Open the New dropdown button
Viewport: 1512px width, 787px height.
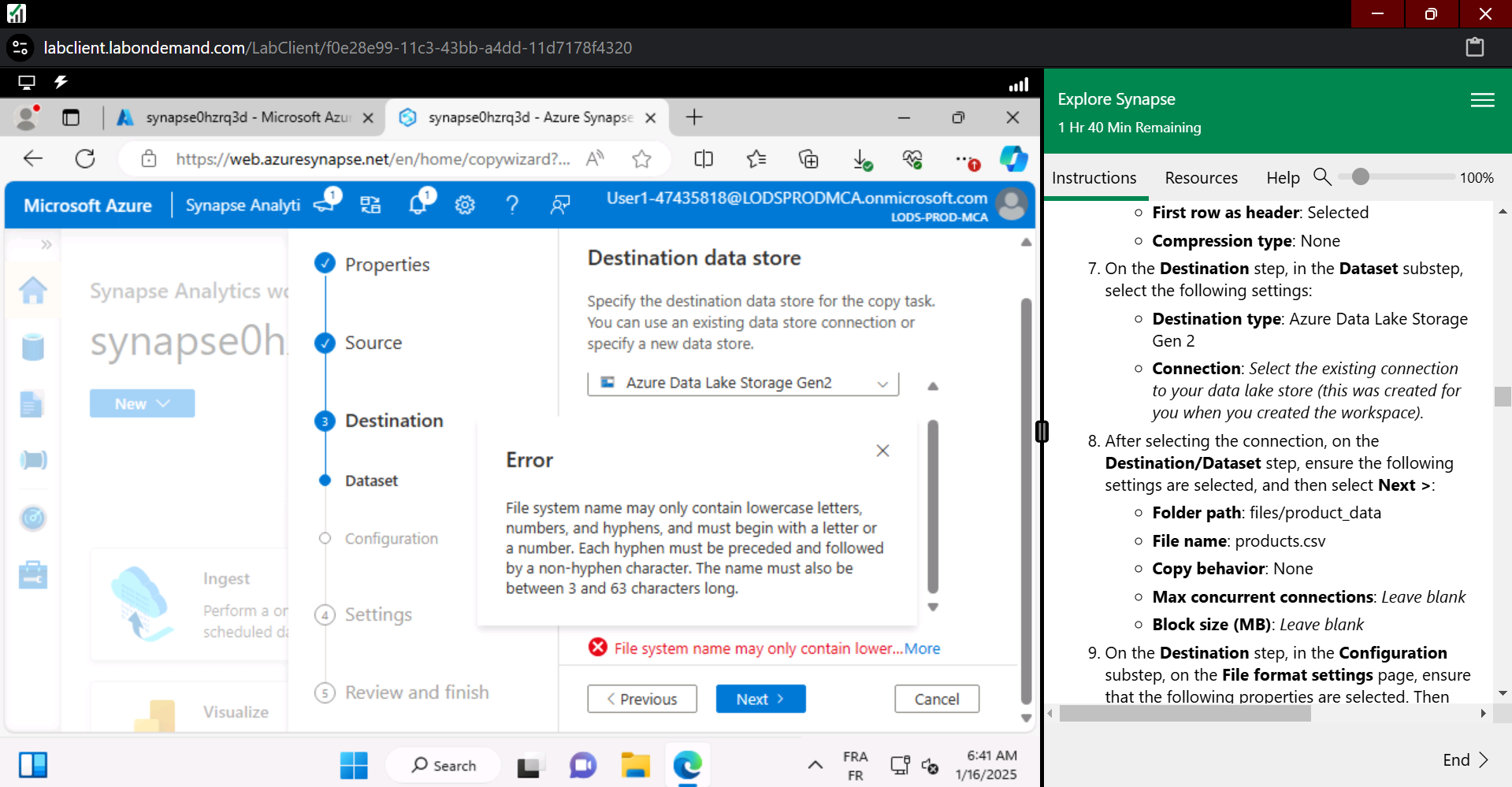point(142,403)
